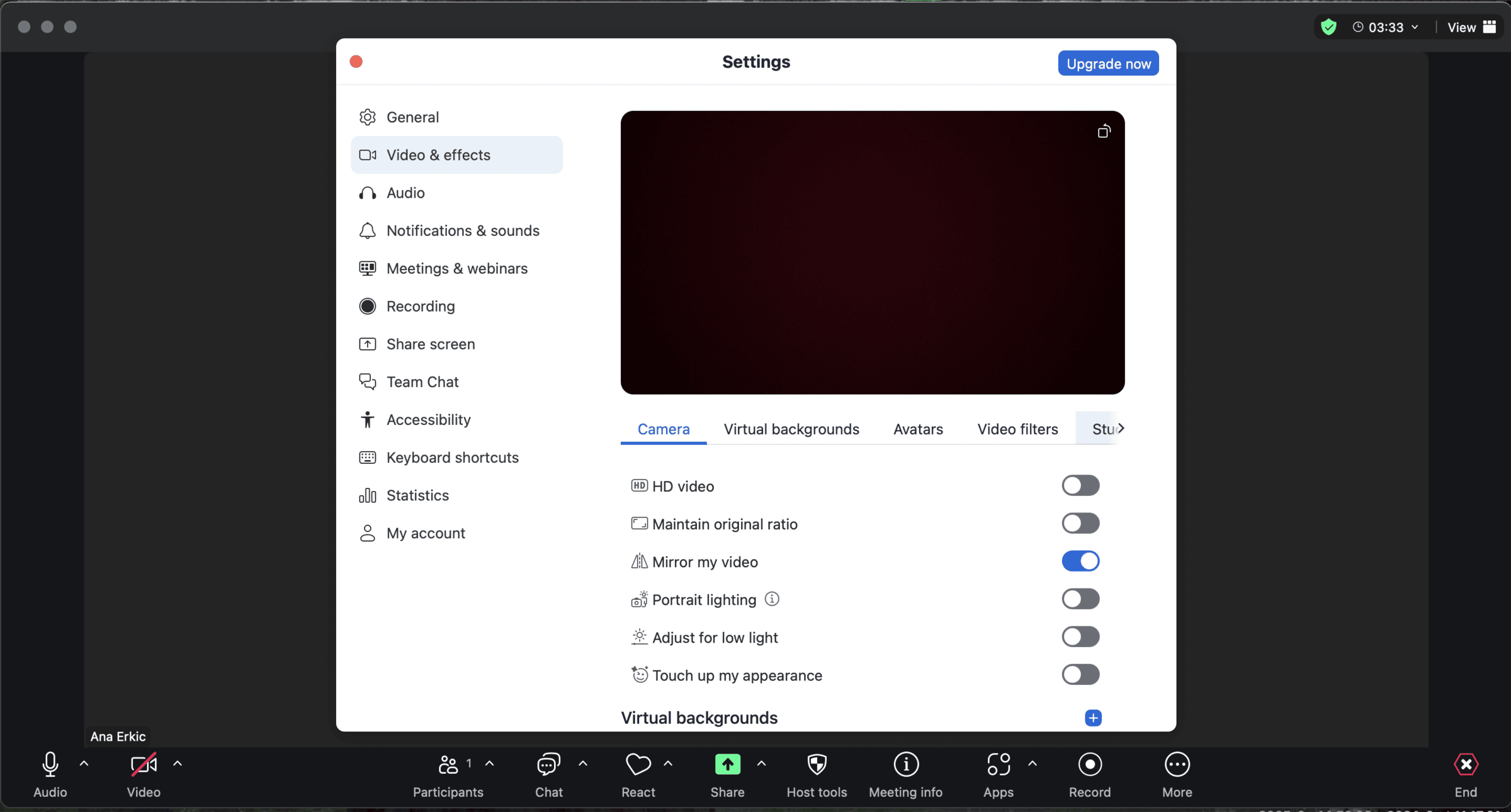1511x812 pixels.
Task: Click the Ana Erkic name label
Action: point(118,736)
